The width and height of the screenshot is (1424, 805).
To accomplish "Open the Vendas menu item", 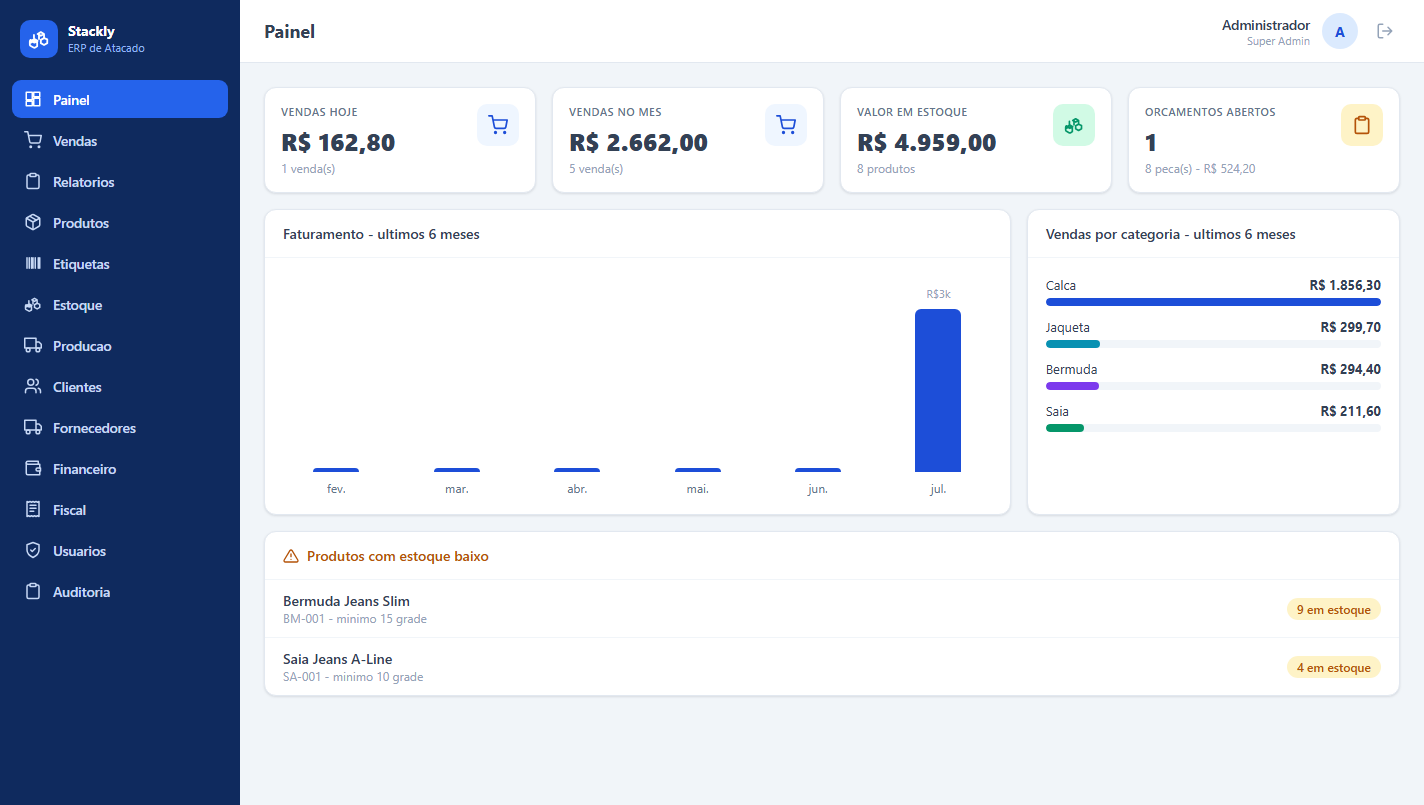I will click(x=120, y=140).
